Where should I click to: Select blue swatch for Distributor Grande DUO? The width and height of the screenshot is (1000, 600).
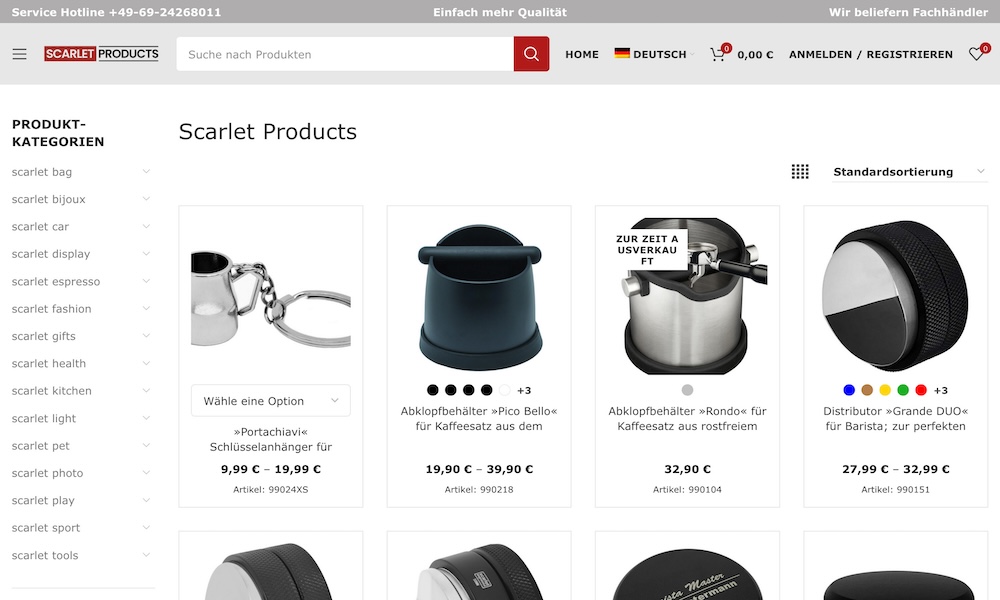849,390
